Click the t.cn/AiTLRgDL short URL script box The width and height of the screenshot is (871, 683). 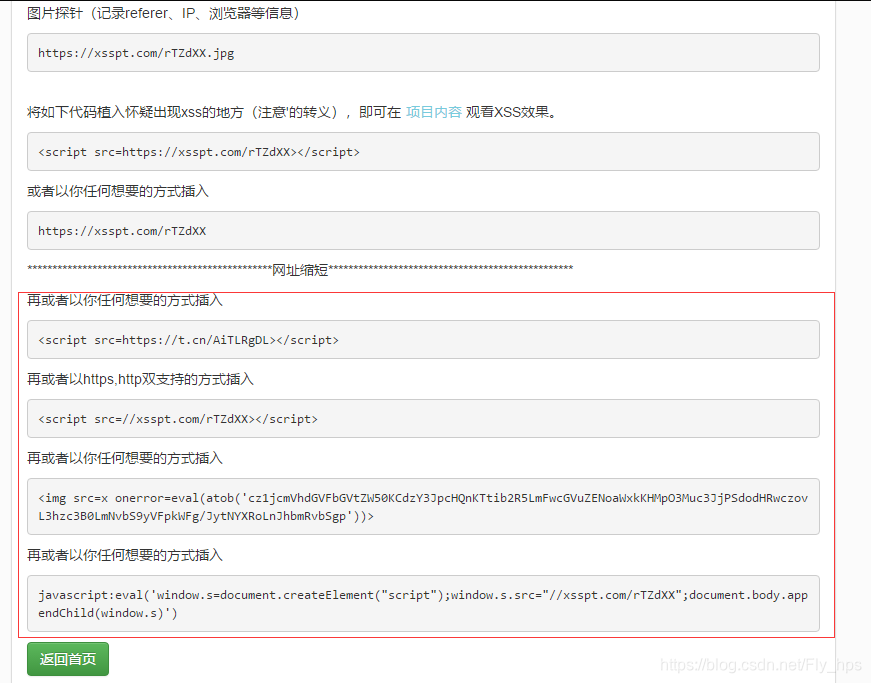pyautogui.click(x=423, y=339)
